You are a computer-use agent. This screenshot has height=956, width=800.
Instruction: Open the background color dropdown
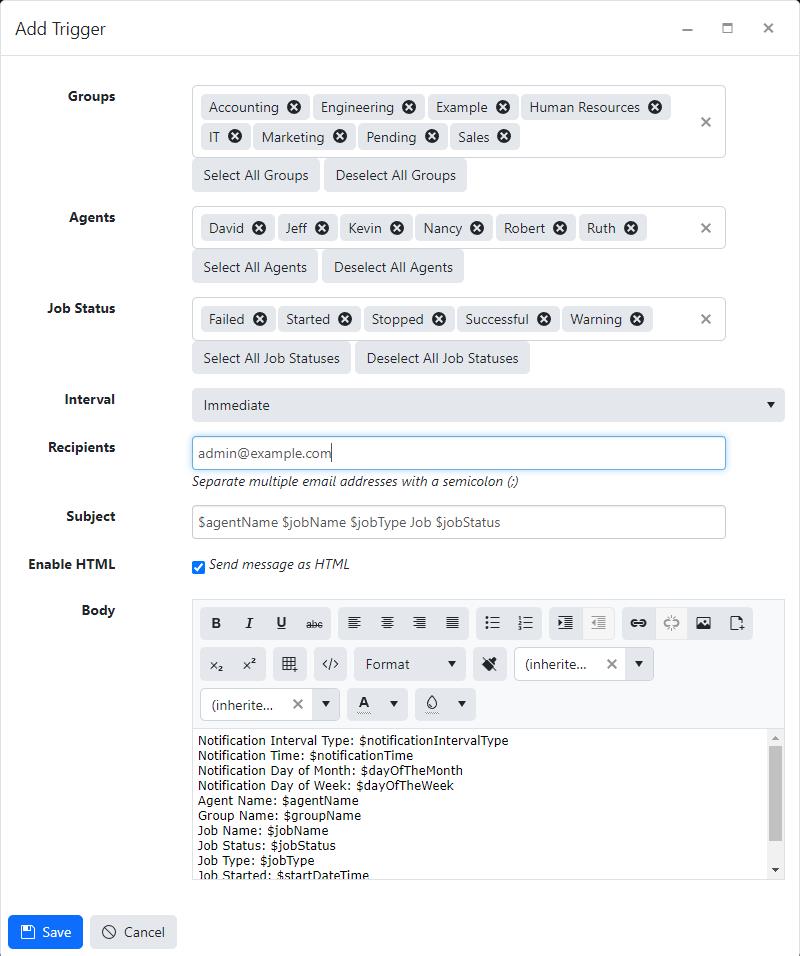coord(445,704)
